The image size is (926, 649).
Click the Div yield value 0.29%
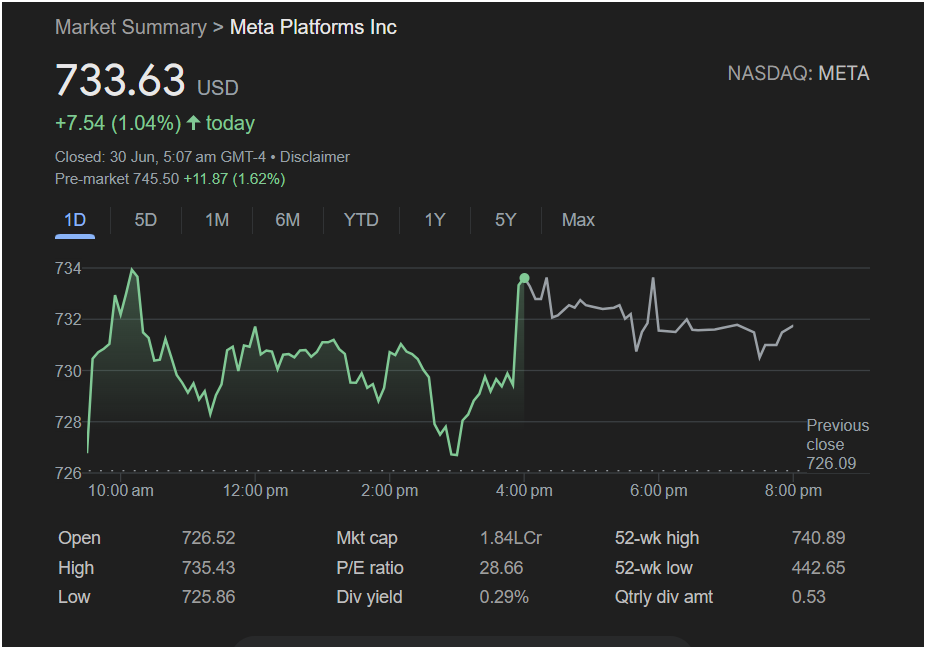(x=504, y=597)
